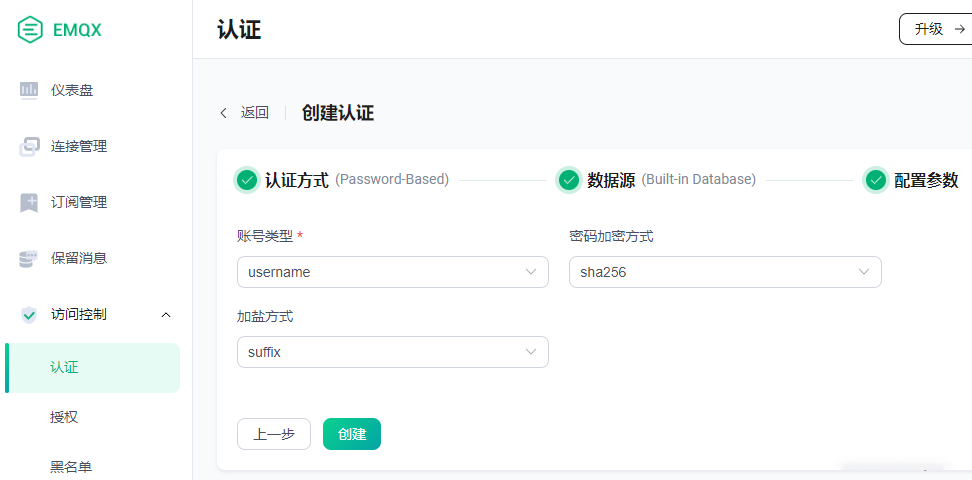The width and height of the screenshot is (972, 480).
Task: Click the 数据源 step check icon
Action: pyautogui.click(x=569, y=180)
